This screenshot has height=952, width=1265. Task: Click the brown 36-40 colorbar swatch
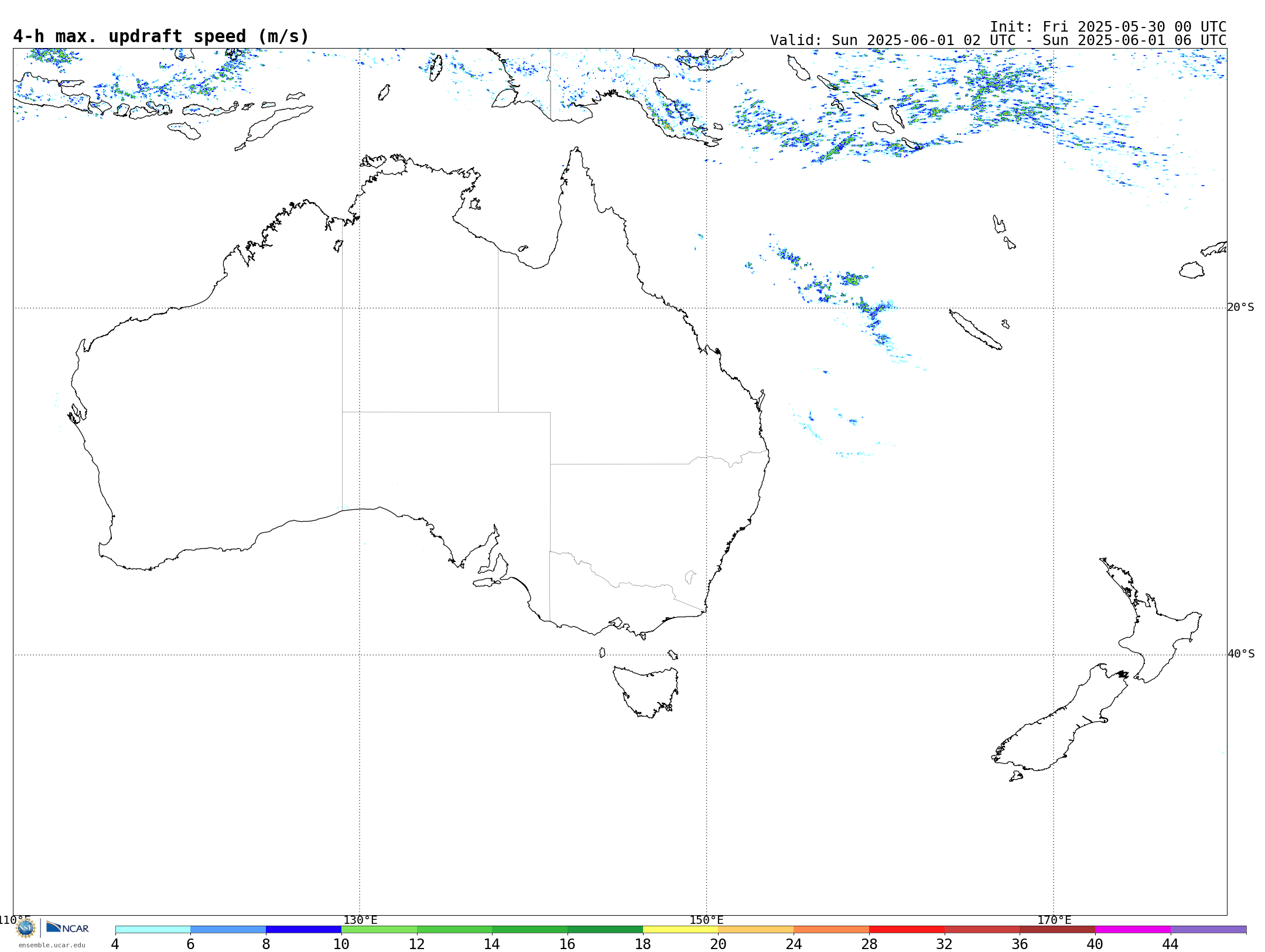(x=1058, y=930)
